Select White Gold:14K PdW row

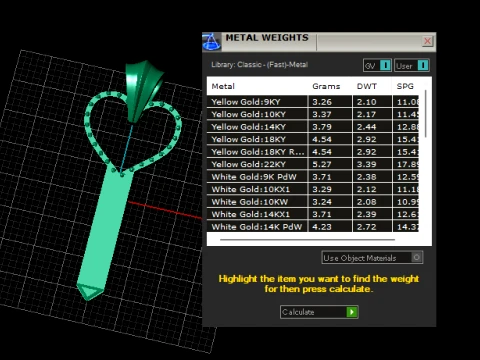coord(313,227)
